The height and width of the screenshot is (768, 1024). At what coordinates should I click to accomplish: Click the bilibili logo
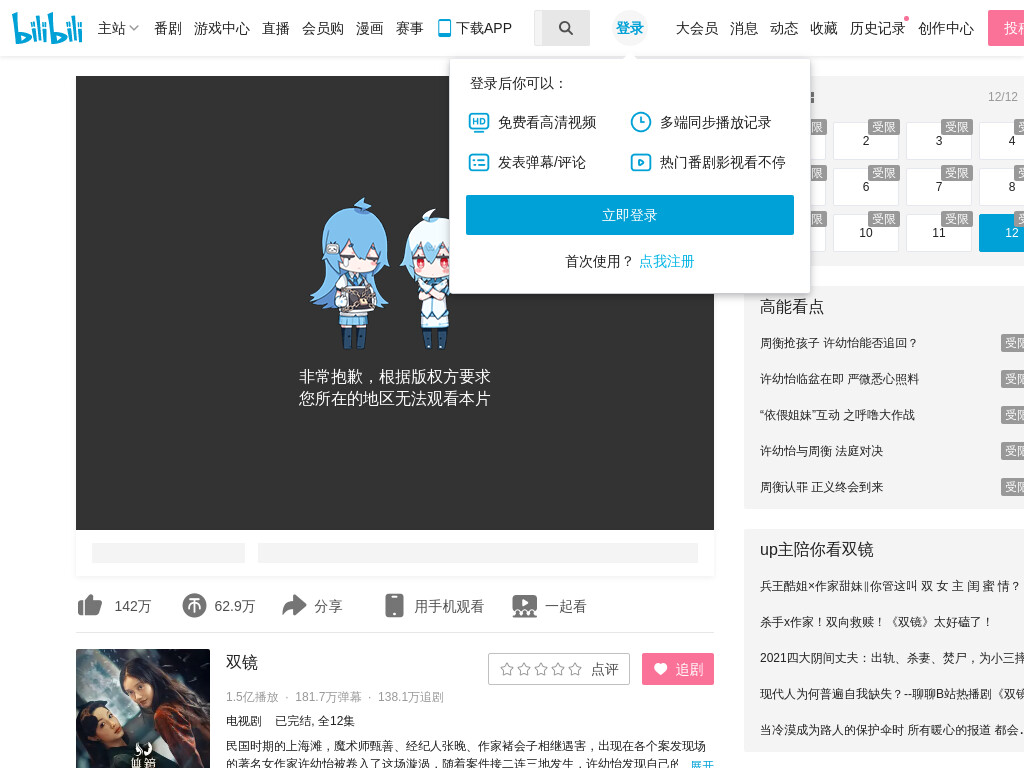pos(47,28)
